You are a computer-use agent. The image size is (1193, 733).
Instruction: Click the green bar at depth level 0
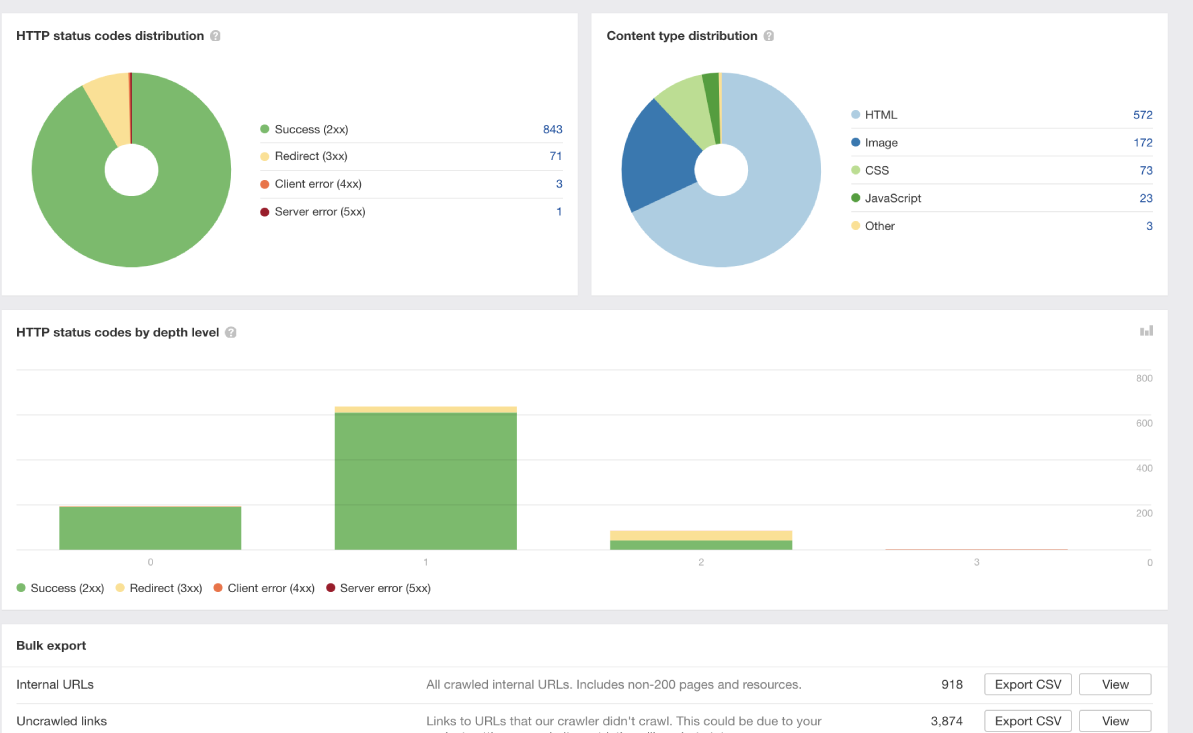pyautogui.click(x=150, y=528)
